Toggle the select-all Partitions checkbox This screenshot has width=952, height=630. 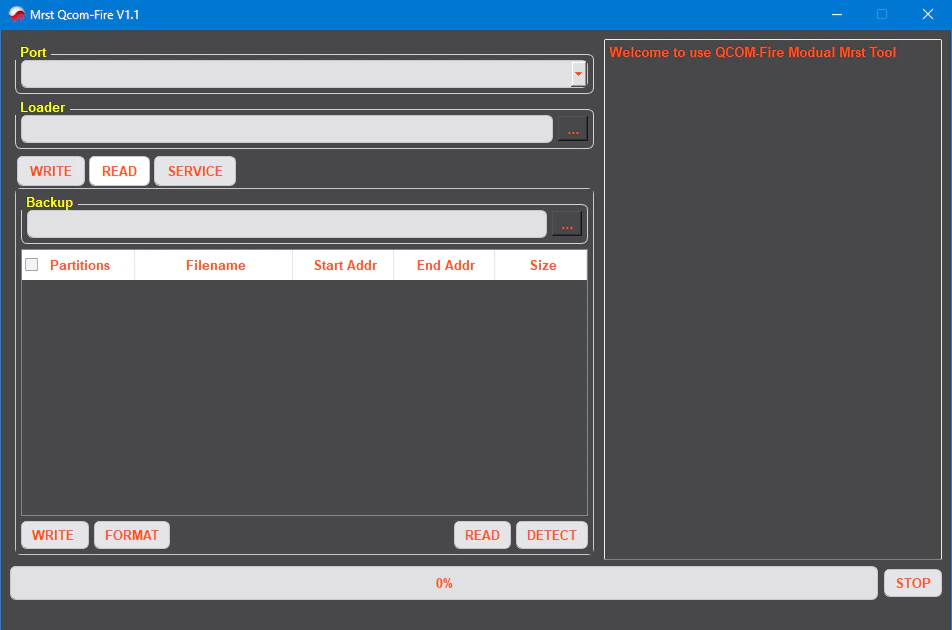pos(32,265)
